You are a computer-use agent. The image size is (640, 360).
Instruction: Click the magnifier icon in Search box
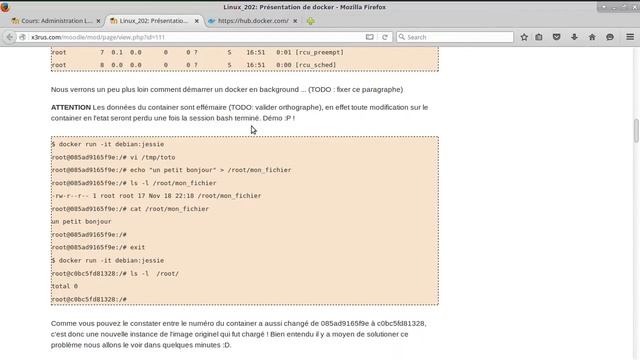pos(402,37)
